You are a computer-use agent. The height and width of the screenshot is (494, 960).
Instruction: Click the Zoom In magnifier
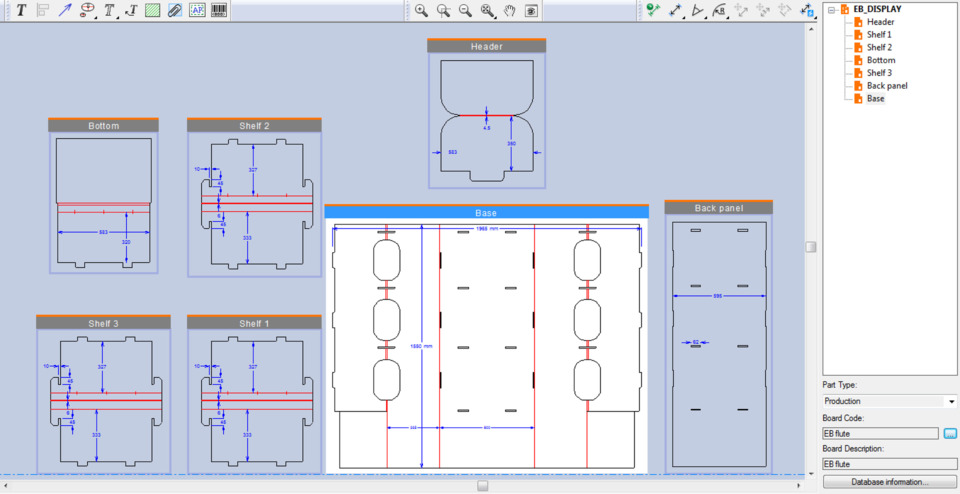pos(421,10)
